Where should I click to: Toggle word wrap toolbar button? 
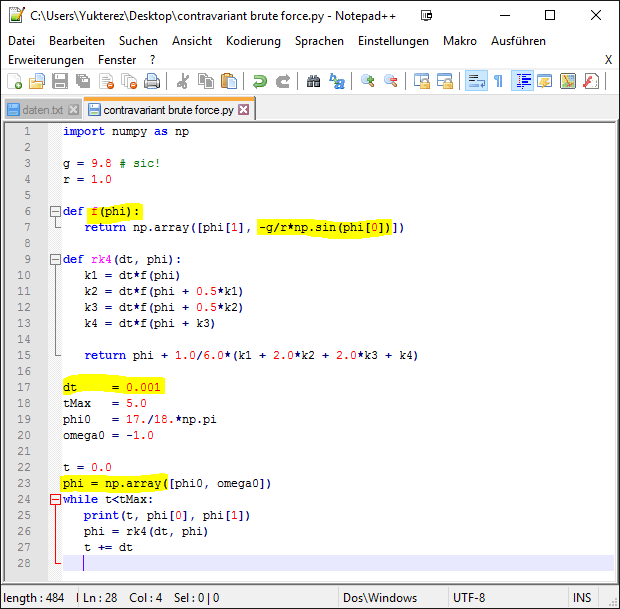(x=476, y=81)
